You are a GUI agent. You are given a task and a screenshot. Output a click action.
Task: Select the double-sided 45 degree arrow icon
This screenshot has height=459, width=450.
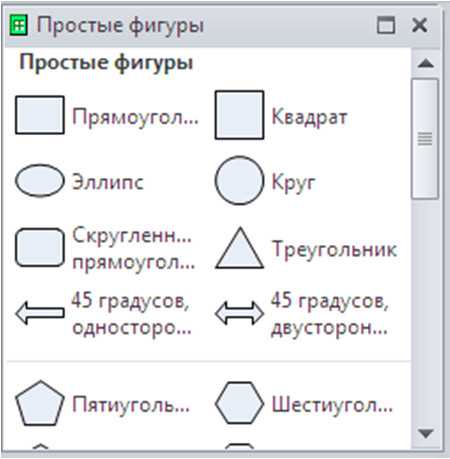pos(239,313)
